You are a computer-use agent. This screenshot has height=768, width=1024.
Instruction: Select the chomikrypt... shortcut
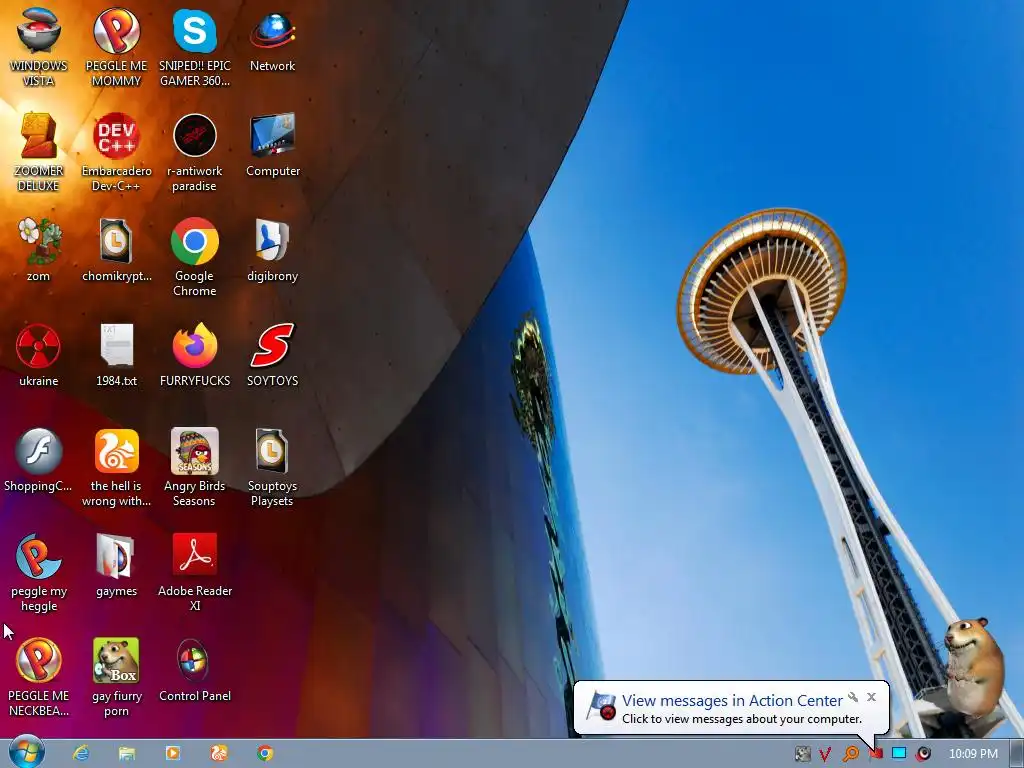click(x=116, y=250)
